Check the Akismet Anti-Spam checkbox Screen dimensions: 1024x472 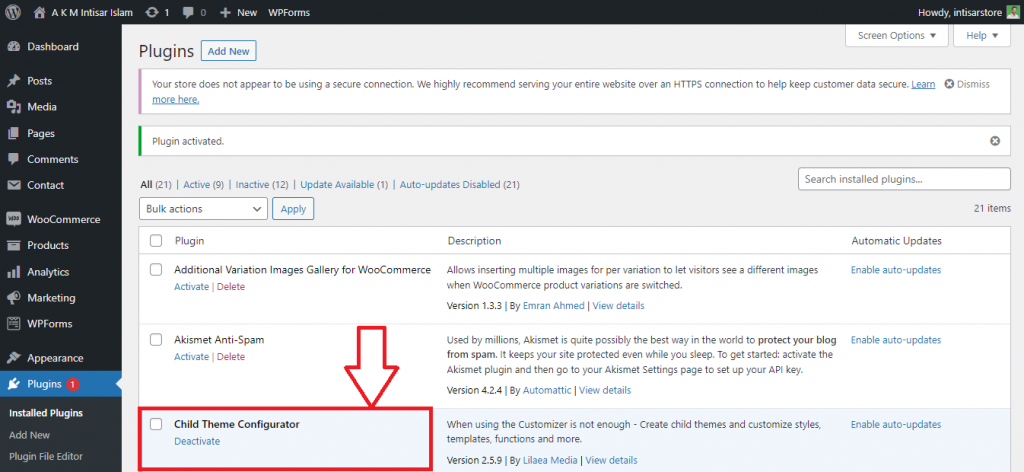point(156,339)
